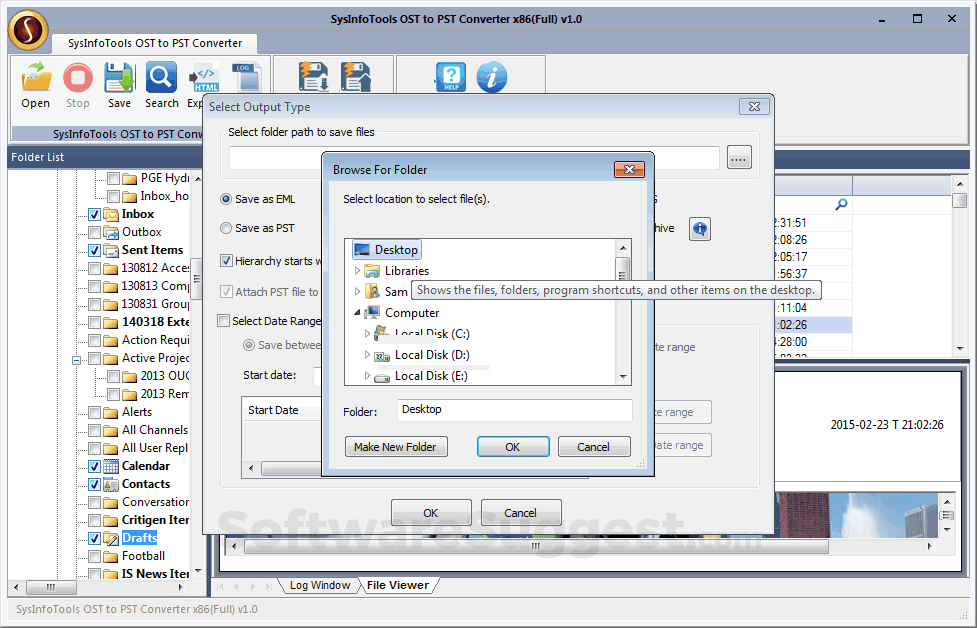Collapse the Computer node arrow
The width and height of the screenshot is (977, 628).
[357, 313]
